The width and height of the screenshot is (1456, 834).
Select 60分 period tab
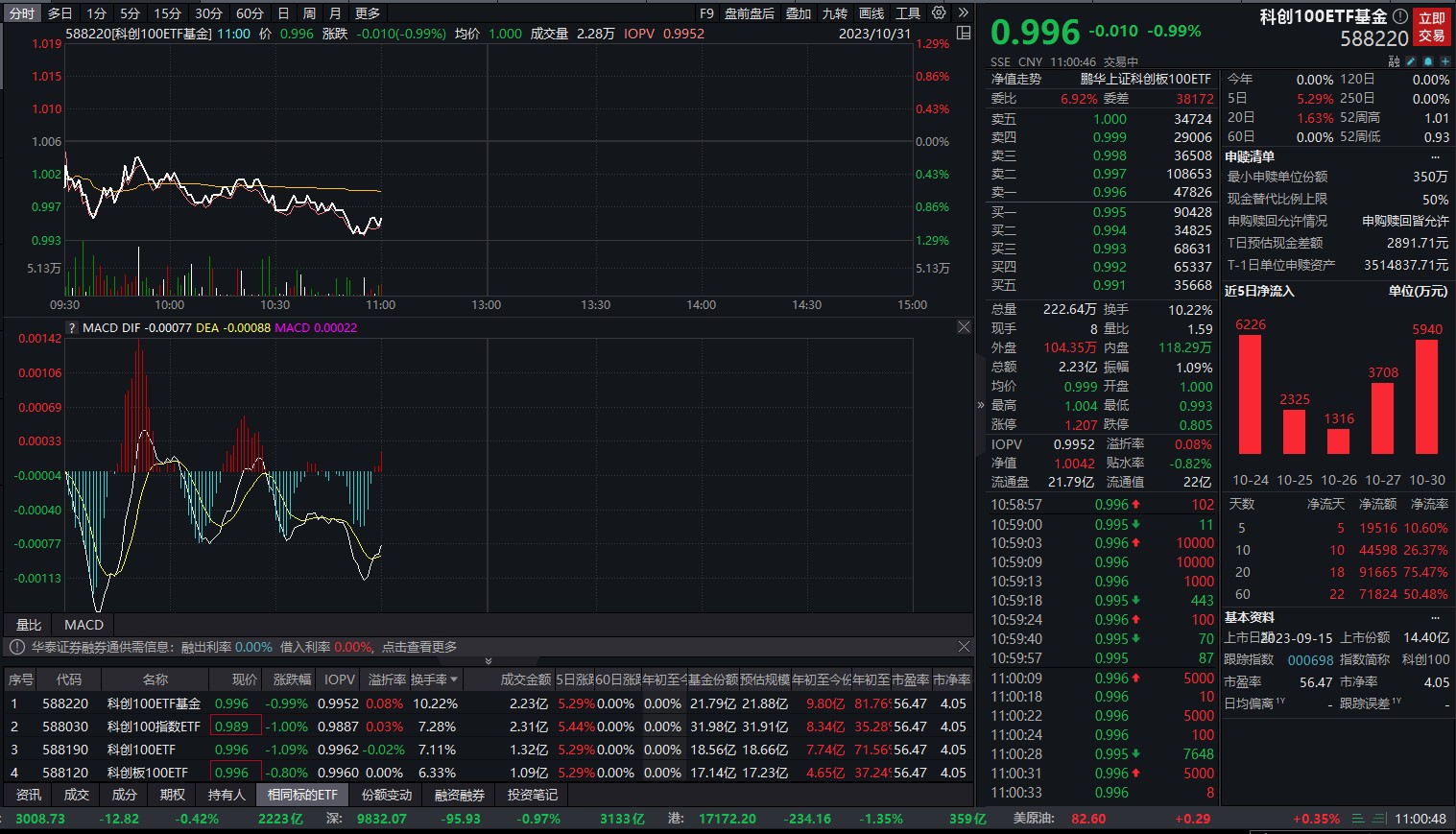[250, 12]
